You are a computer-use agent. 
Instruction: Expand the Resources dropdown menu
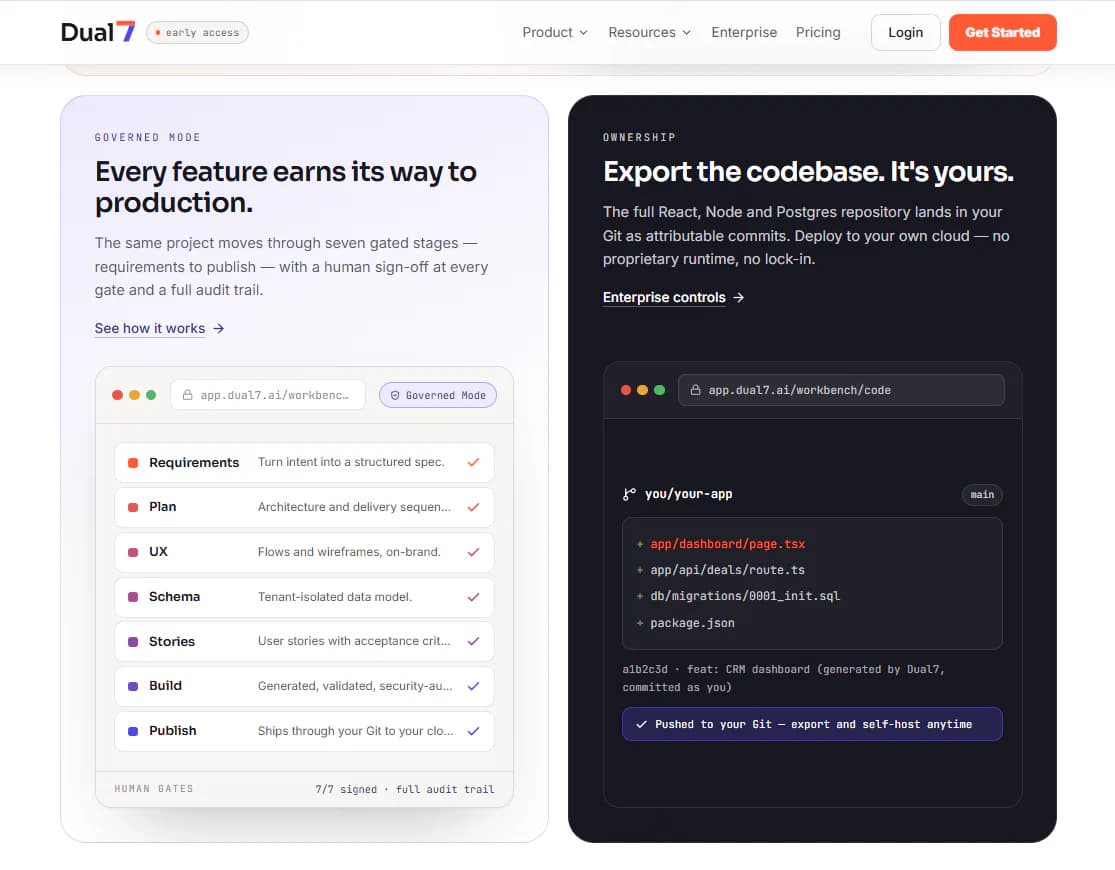pos(649,32)
